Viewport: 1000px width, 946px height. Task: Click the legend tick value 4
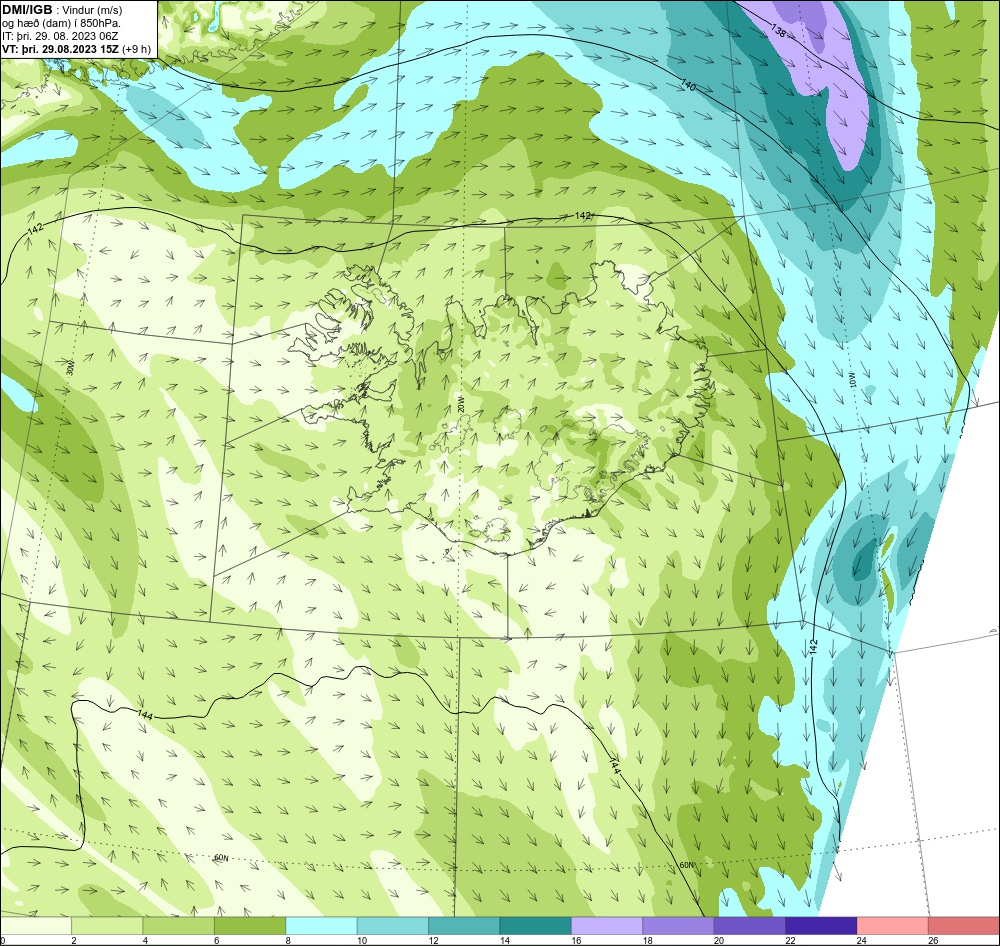click(x=145, y=940)
